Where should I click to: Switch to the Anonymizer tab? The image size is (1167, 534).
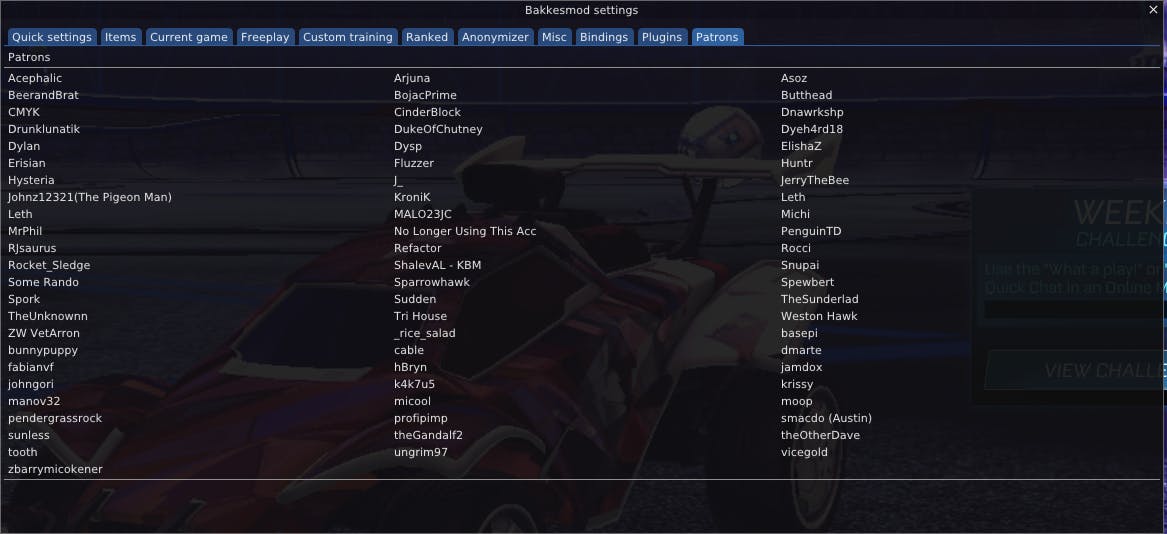point(495,37)
